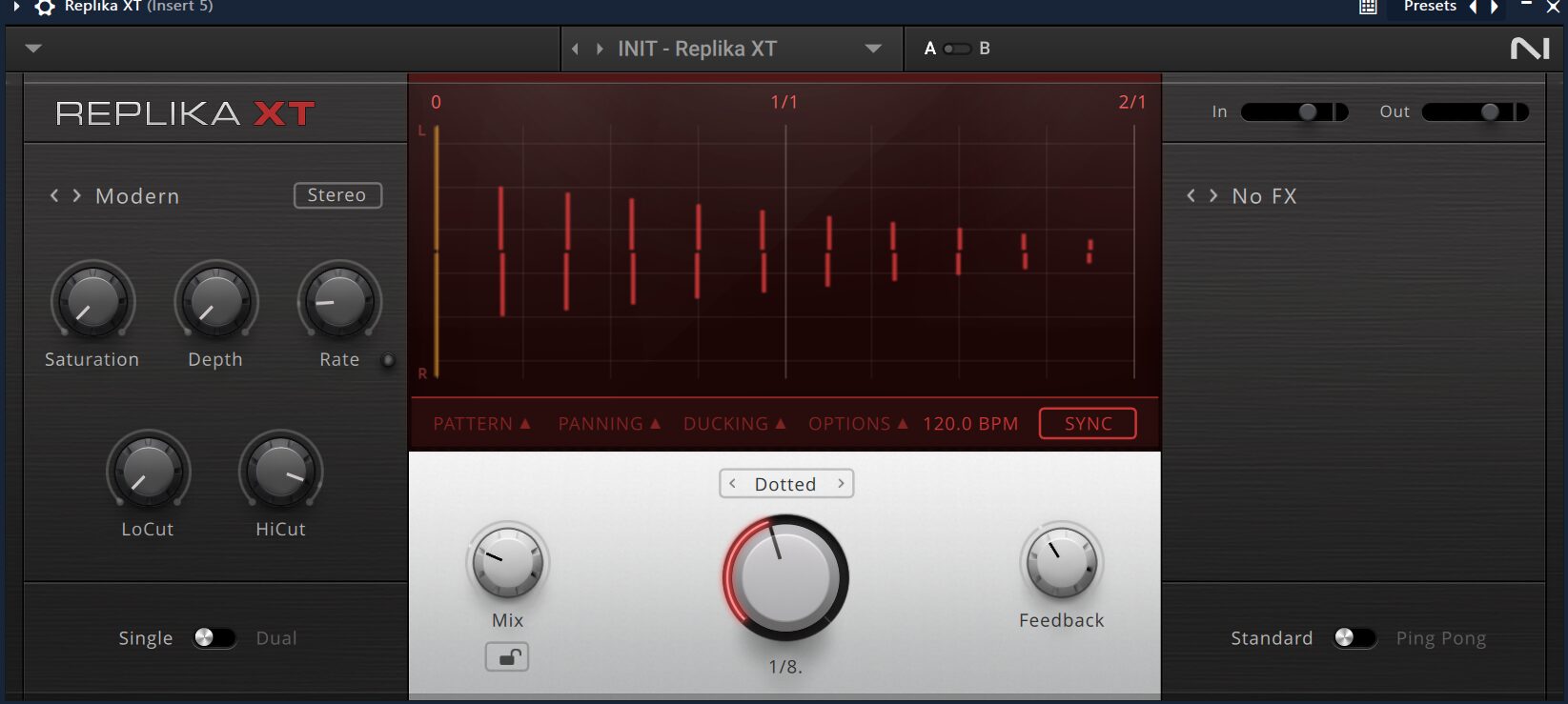Click the Native Instruments logo
The width and height of the screenshot is (1568, 704).
1529,49
